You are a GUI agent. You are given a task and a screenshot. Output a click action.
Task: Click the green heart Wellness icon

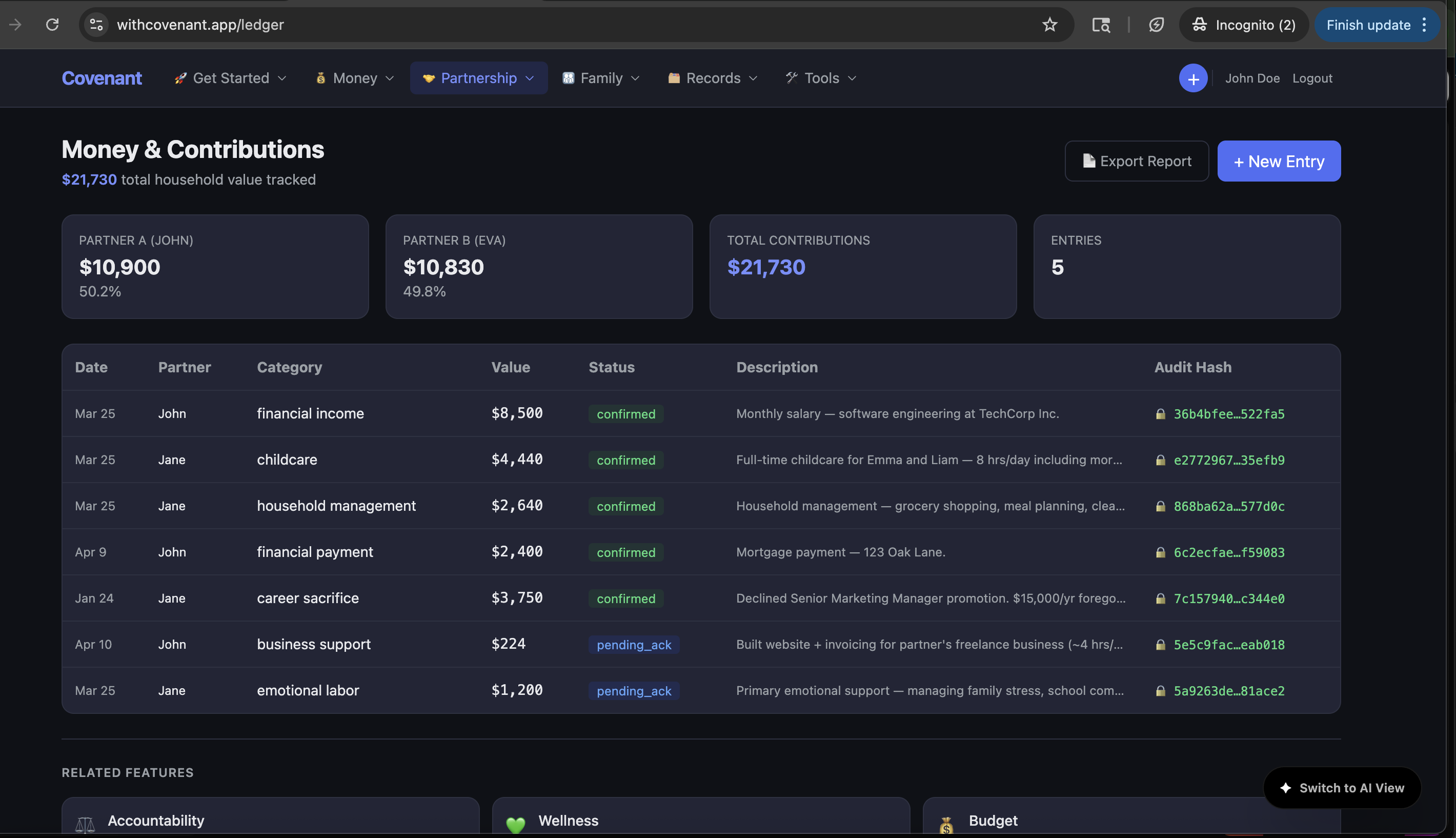tap(515, 824)
